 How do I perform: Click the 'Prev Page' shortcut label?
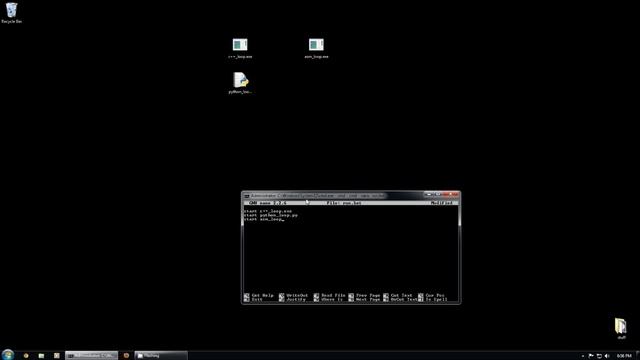click(x=368, y=295)
